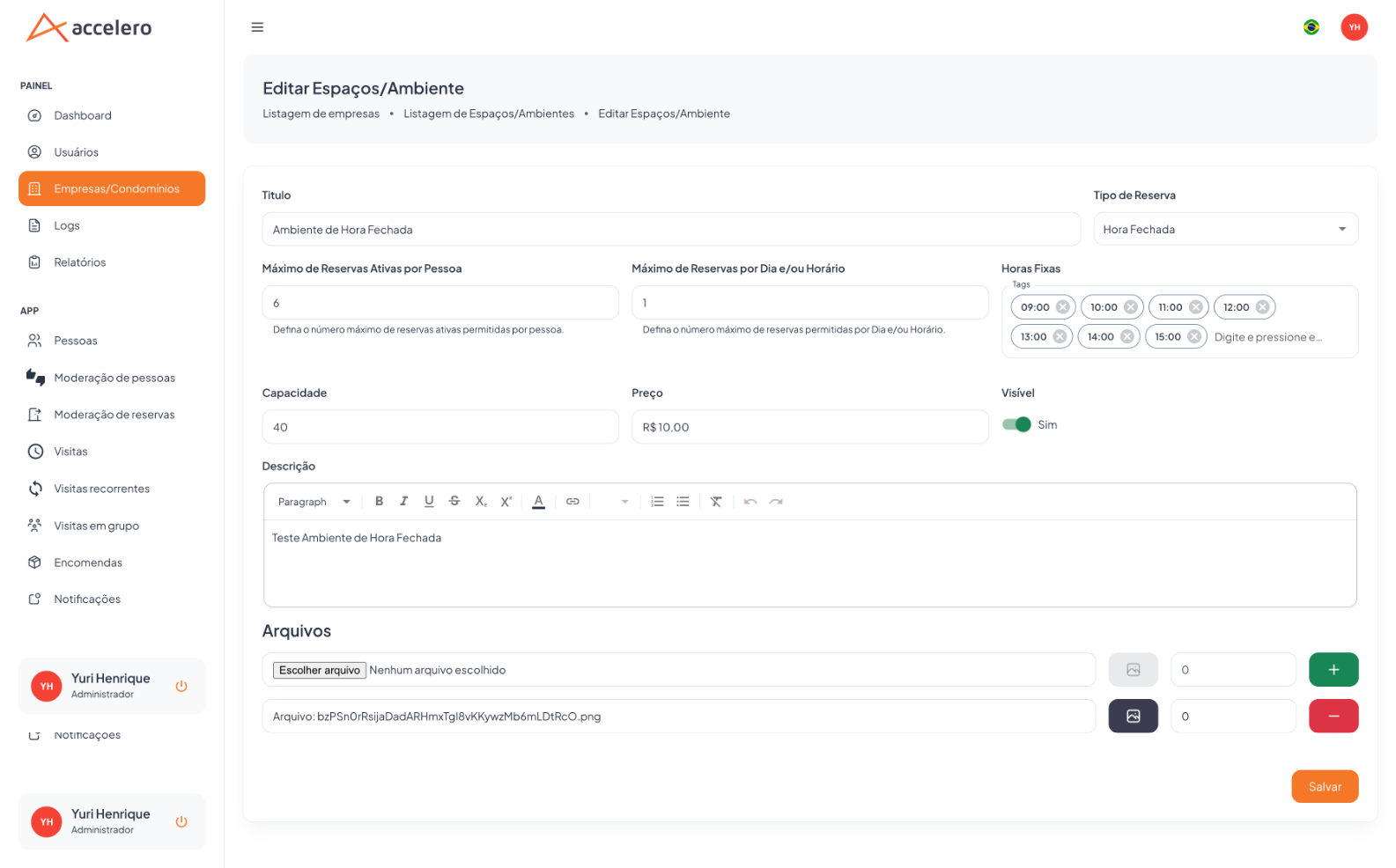Select Empresas/Condomínios menu item
The height and width of the screenshot is (868, 1396).
(112, 188)
